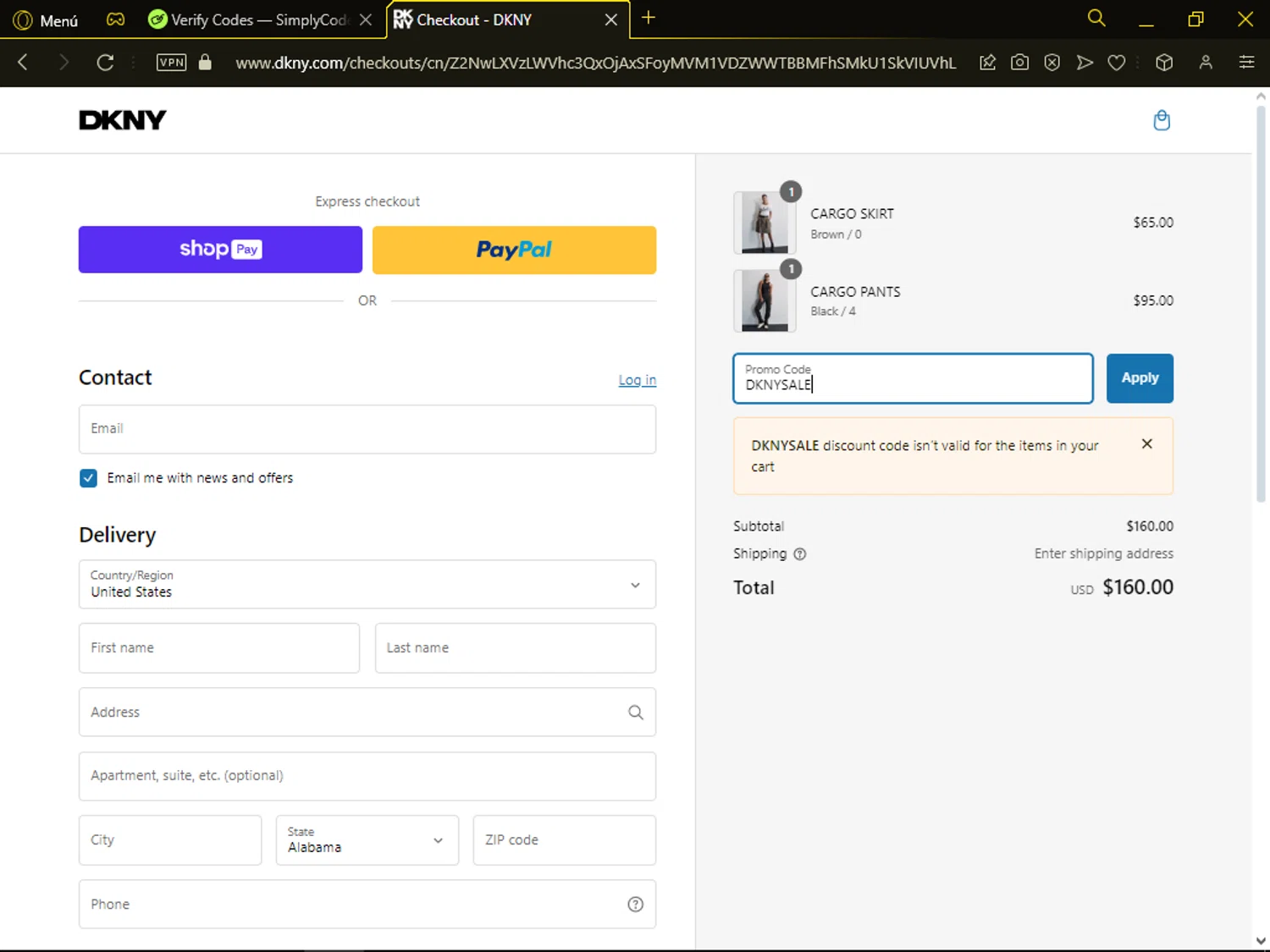Close the Checkout - DKNY tab
1270x952 pixels.
point(610,19)
